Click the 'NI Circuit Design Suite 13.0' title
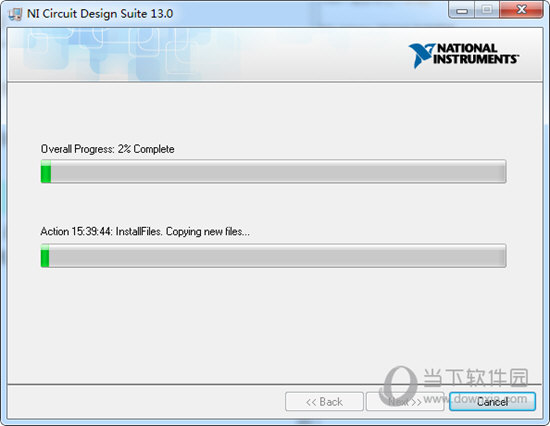Viewport: 550px width, 426px height. [100, 14]
